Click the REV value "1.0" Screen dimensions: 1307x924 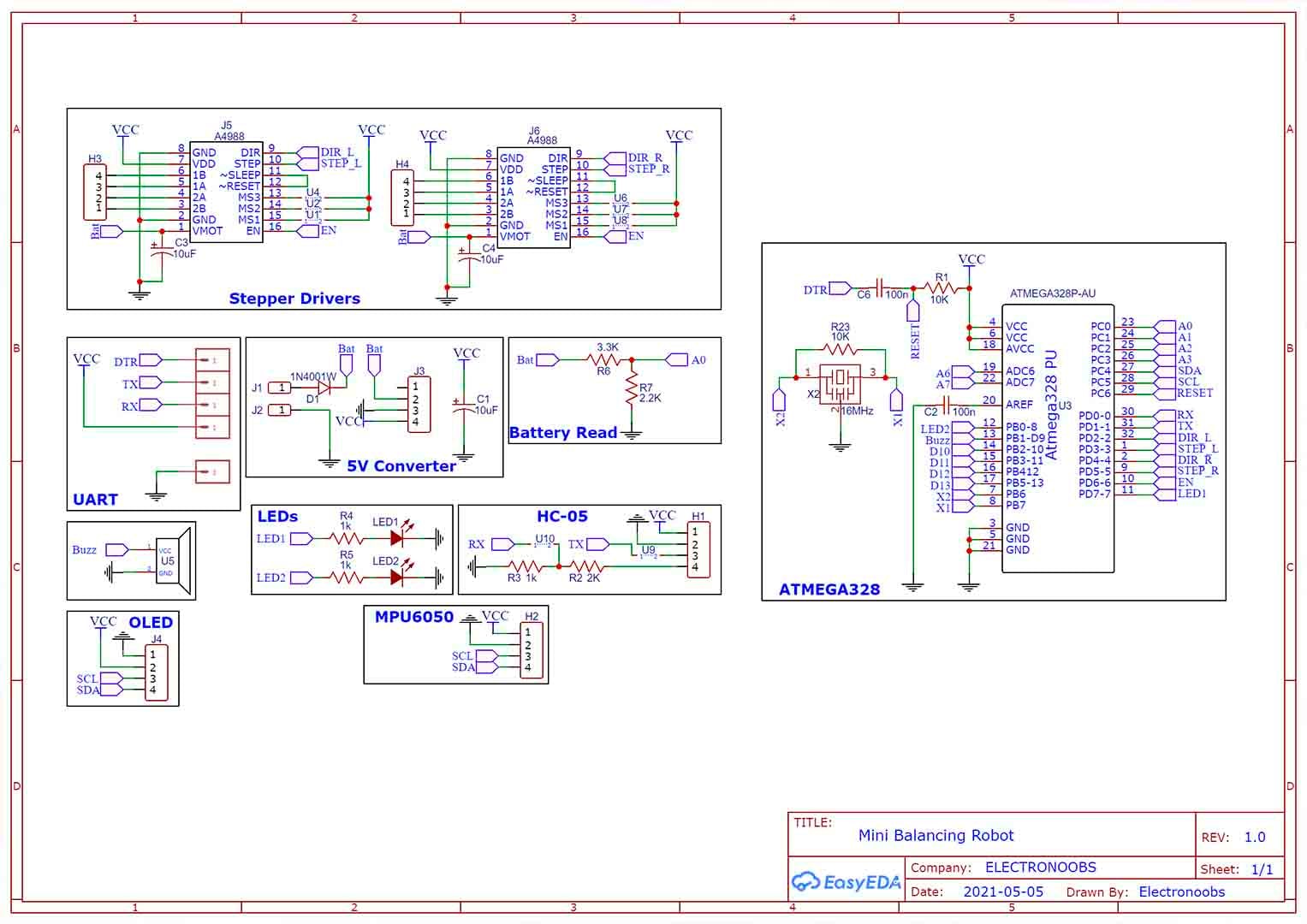click(x=1255, y=838)
